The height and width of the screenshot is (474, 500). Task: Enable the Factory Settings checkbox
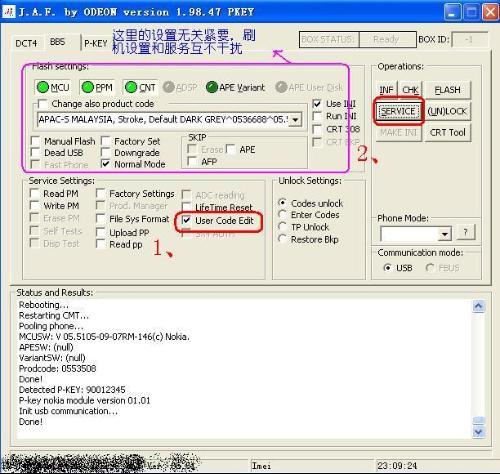pyautogui.click(x=101, y=194)
